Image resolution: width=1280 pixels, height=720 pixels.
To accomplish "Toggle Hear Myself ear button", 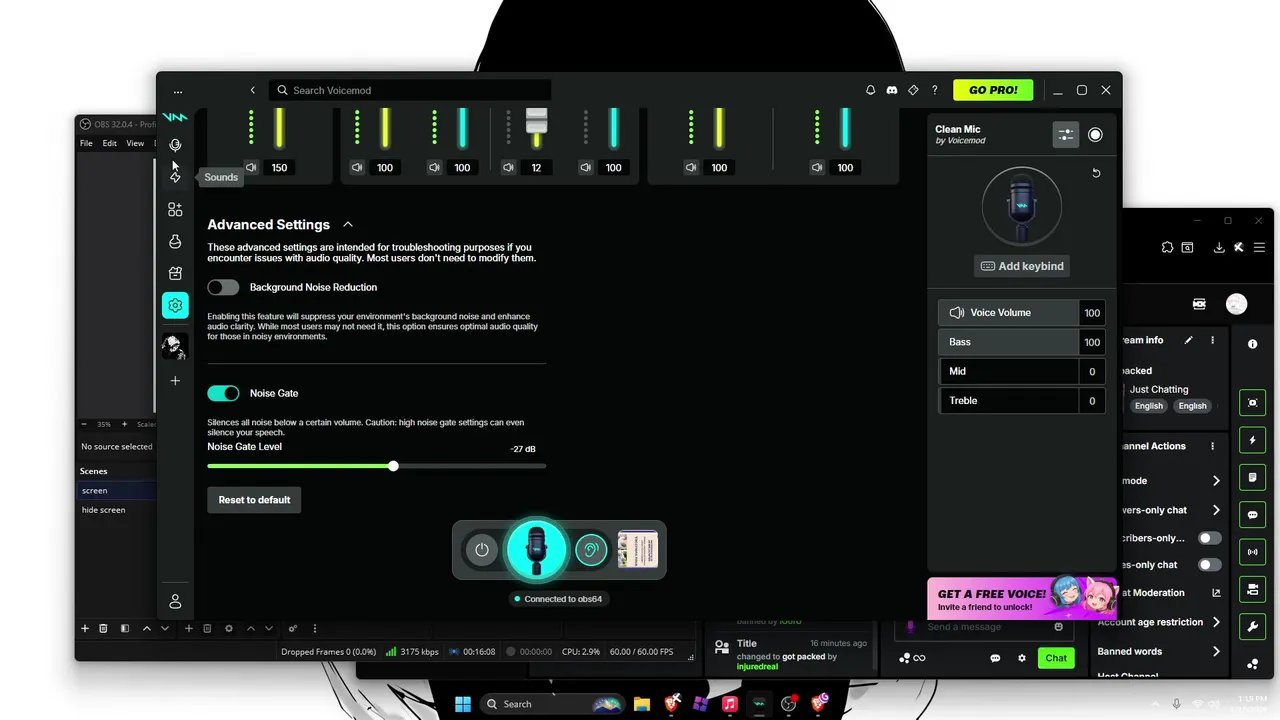I will [x=591, y=550].
